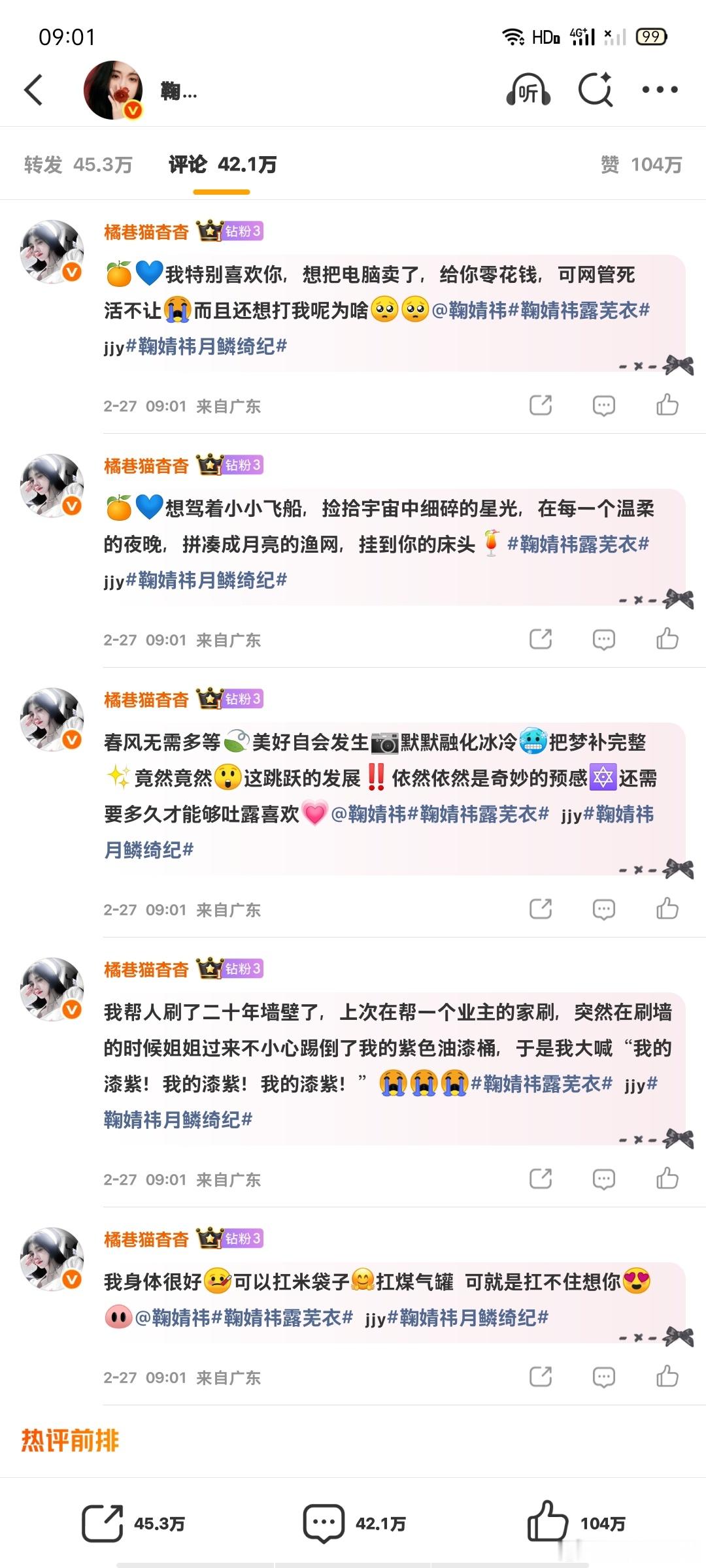Tap the bottom bar comment button 42.1万
This screenshot has width=706, height=1568.
click(354, 1523)
